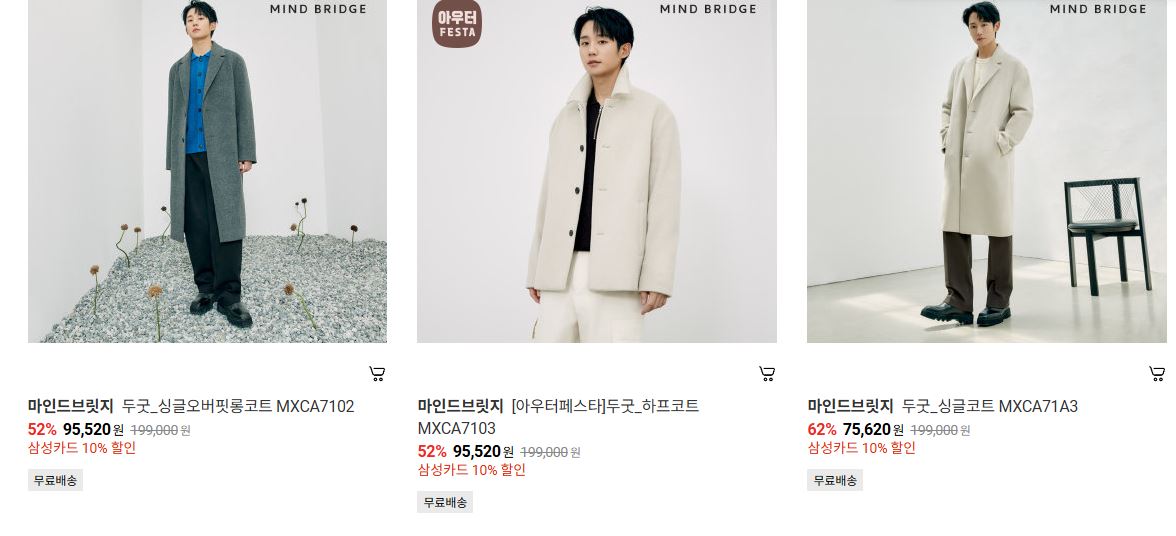Screen dimensions: 1176x536
Task: Click 마인드브릿지 brand name on first product
Action: (x=70, y=406)
